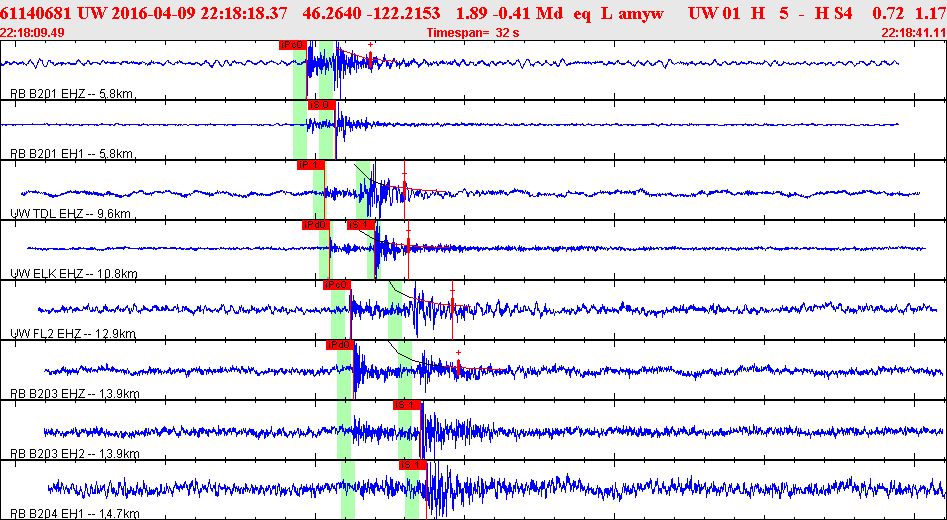Click the channel label 'RB B201 EHZ -- 5.8km'
The height and width of the screenshot is (520, 947).
pyautogui.click(x=72, y=94)
